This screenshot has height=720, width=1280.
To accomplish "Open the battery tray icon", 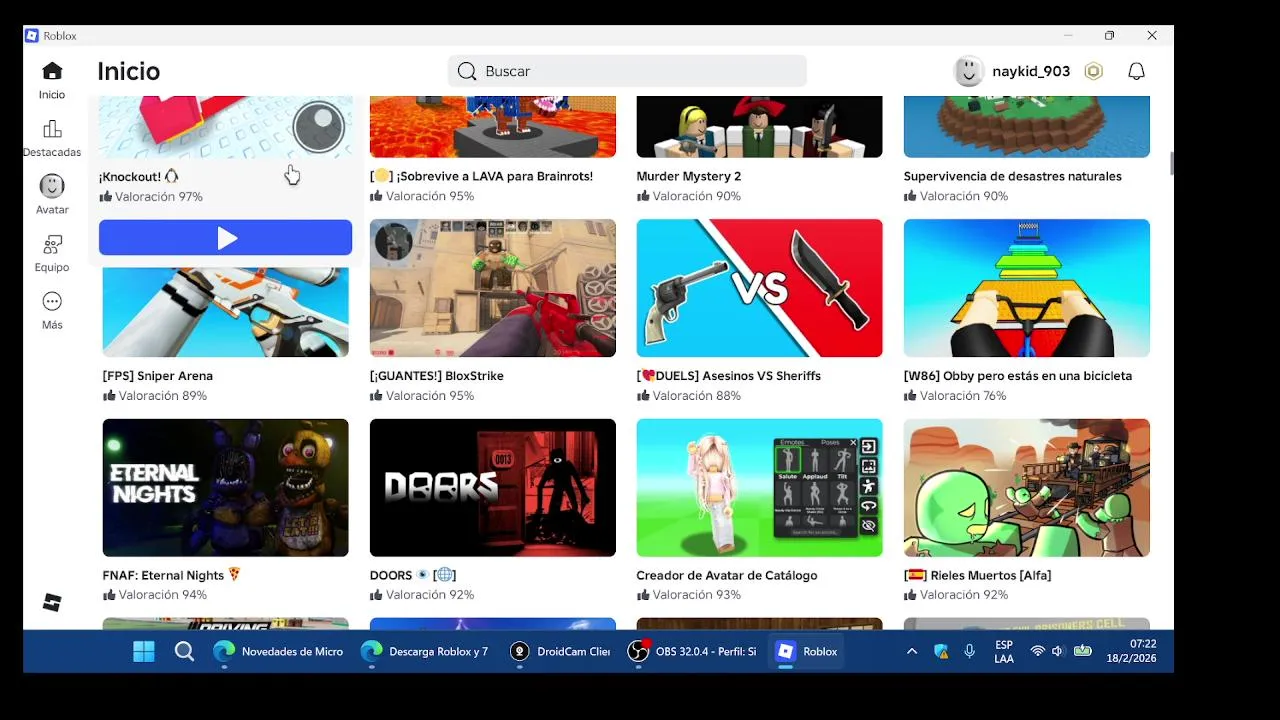I will tap(1082, 652).
